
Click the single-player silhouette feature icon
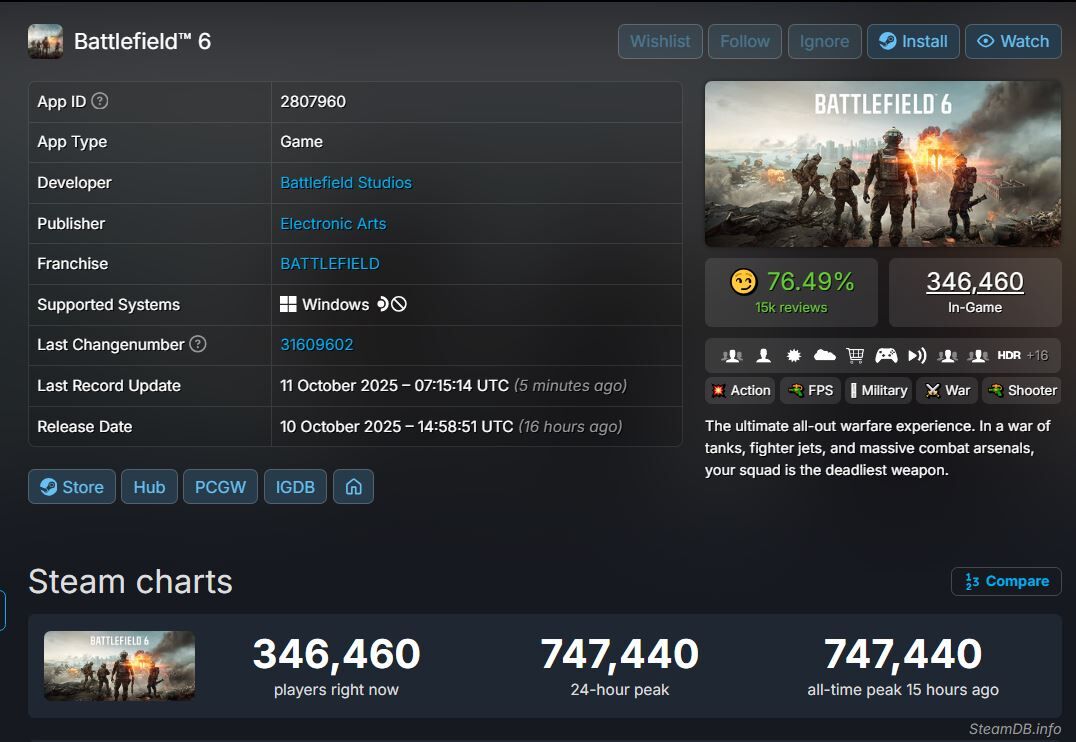763,355
